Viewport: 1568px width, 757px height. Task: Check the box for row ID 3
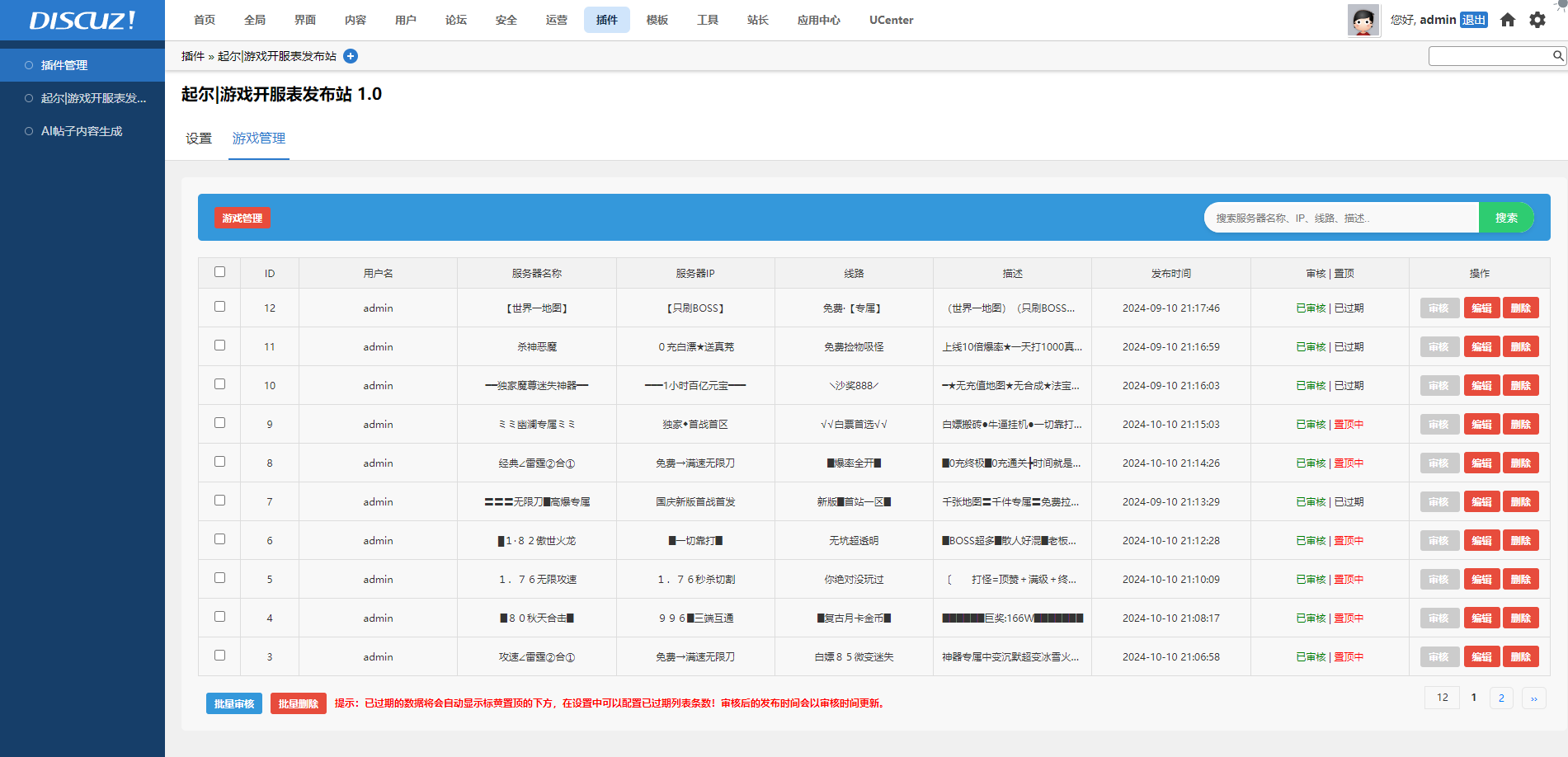coord(219,655)
